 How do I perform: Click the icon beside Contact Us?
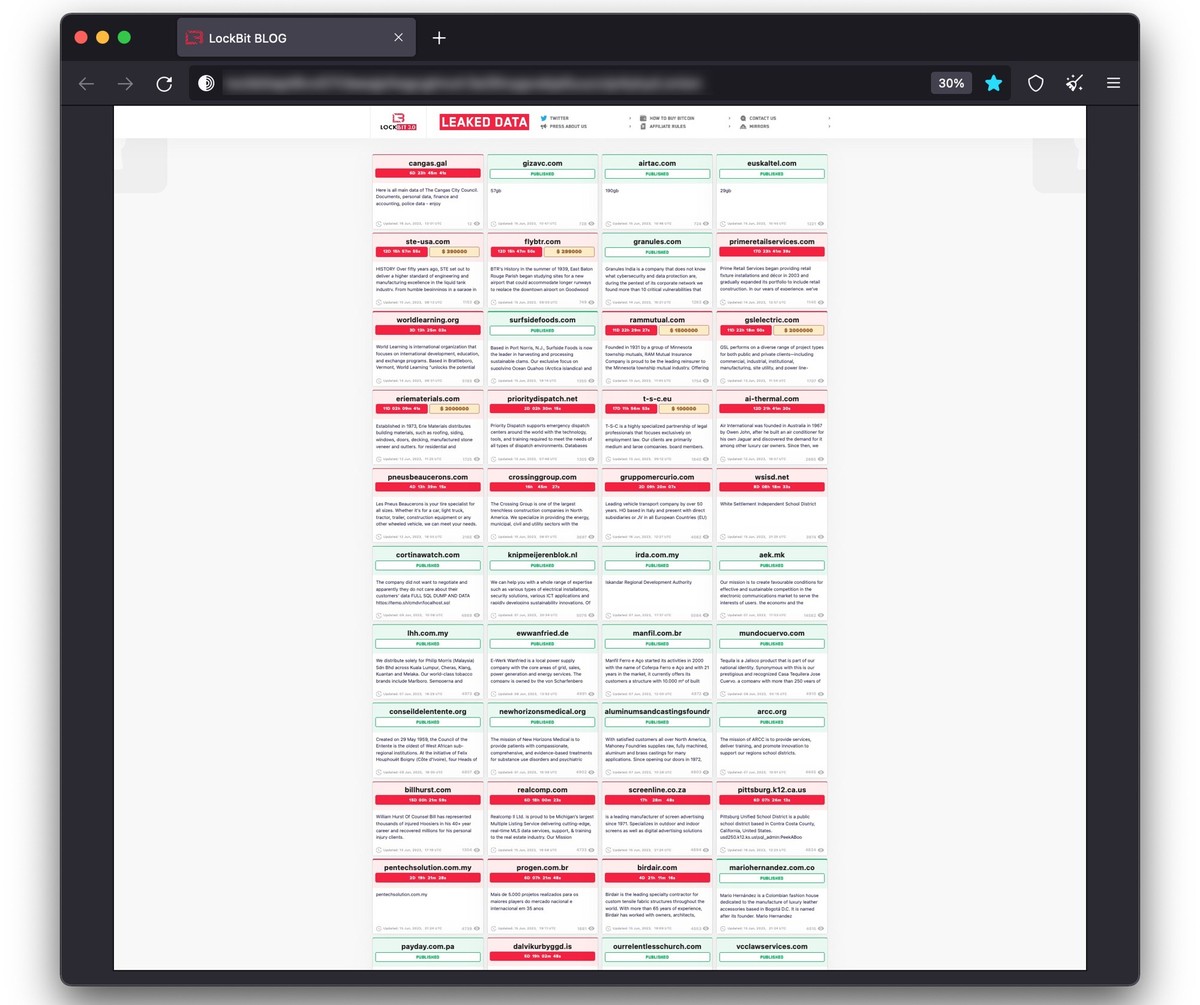(x=743, y=118)
